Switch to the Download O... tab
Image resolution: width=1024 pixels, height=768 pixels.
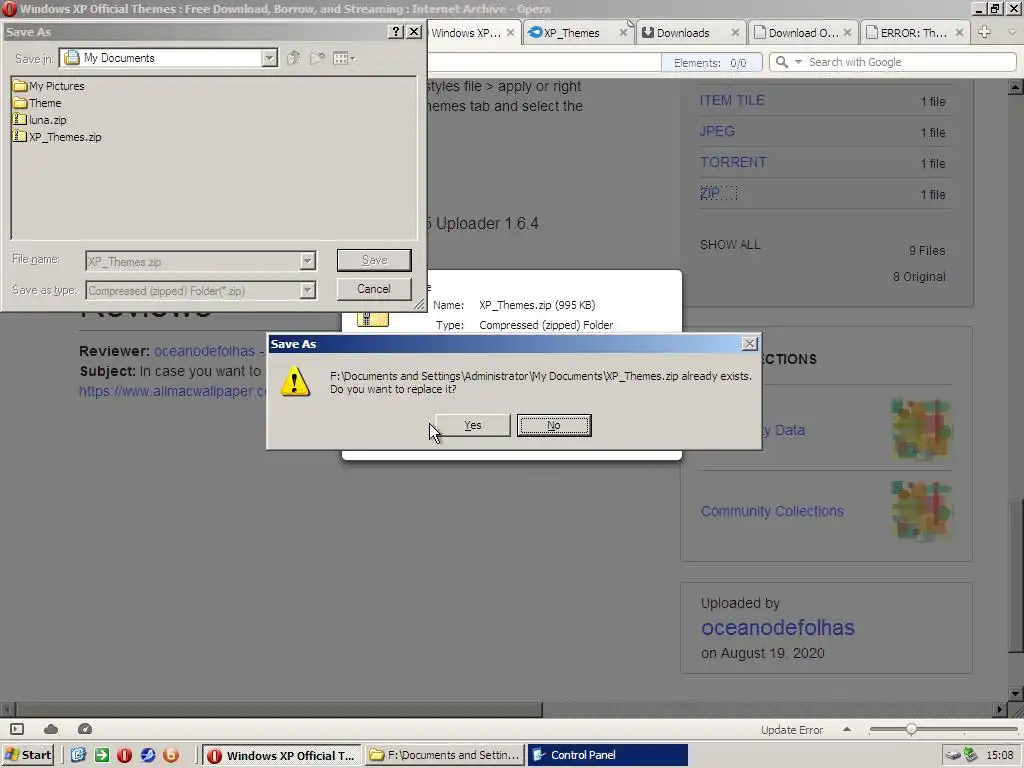click(803, 33)
